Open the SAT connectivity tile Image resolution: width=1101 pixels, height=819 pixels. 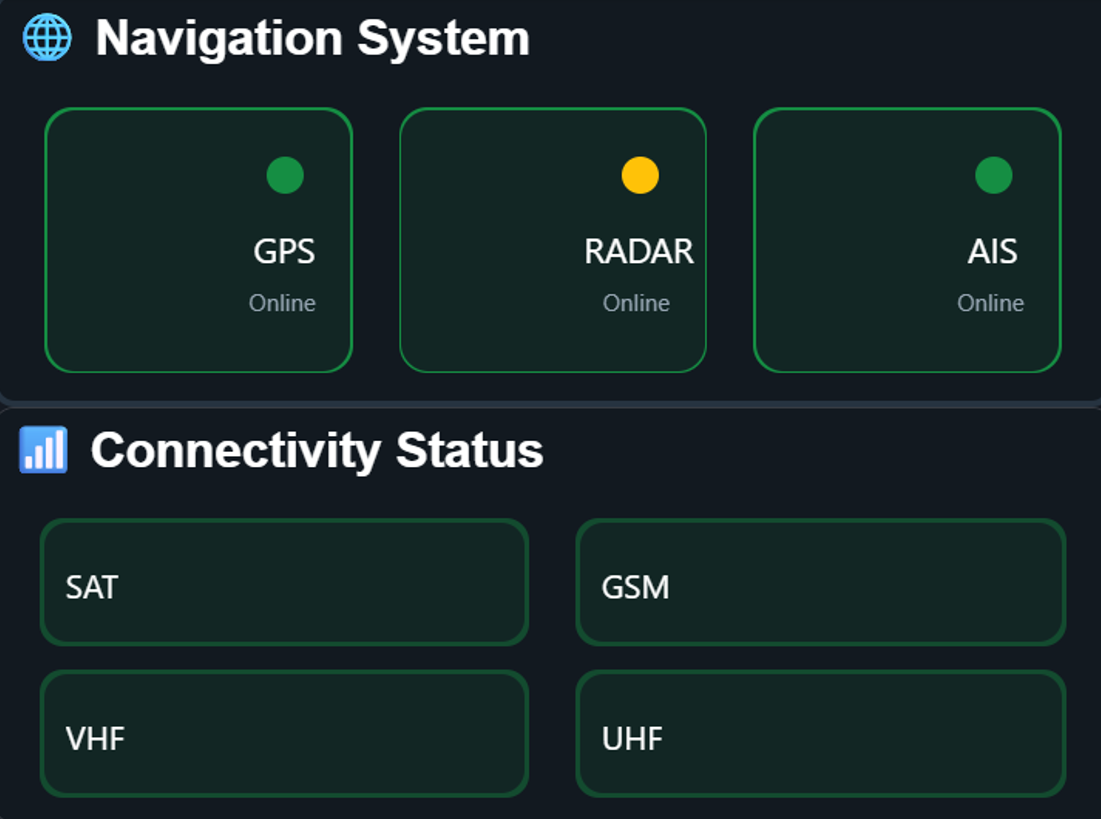[284, 582]
